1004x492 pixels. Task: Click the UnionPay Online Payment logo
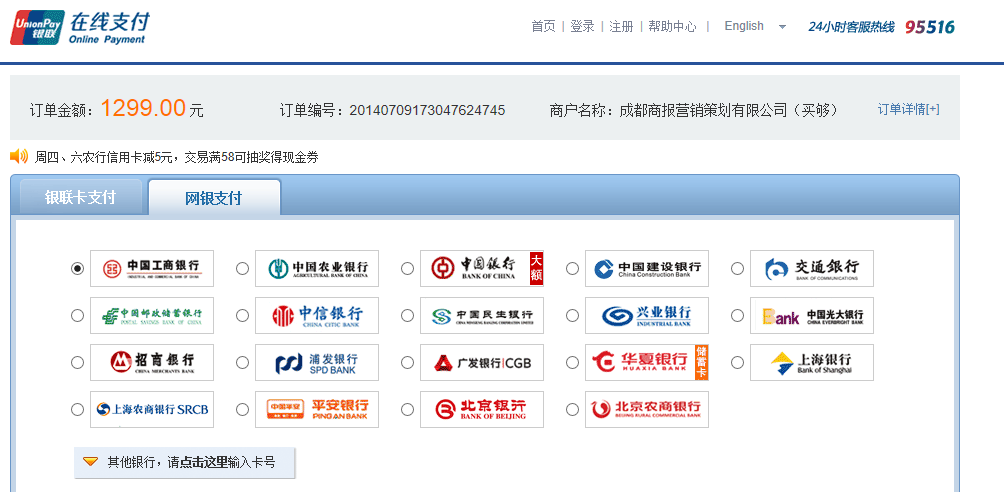[79, 28]
